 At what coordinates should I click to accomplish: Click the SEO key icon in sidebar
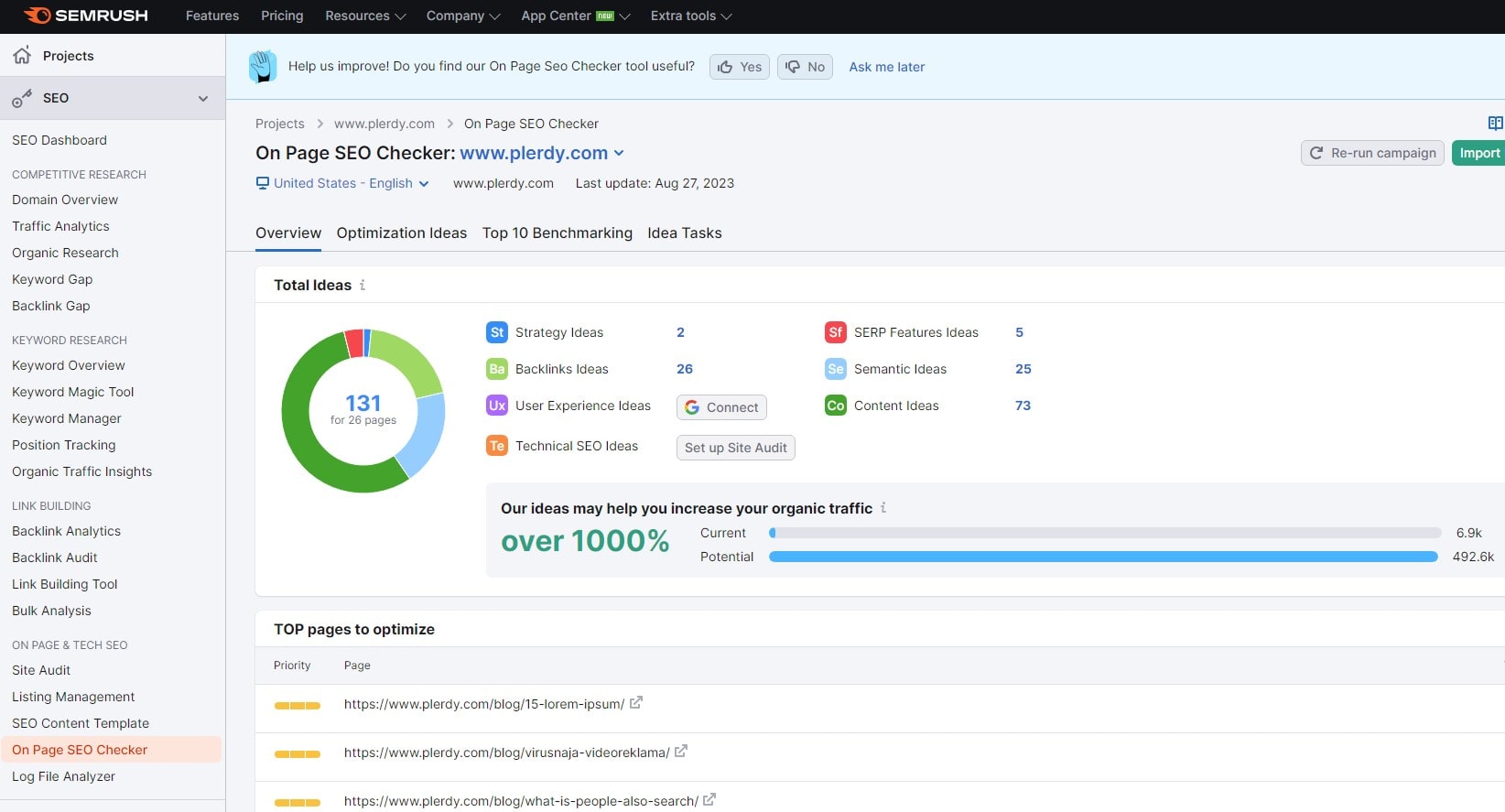[x=22, y=98]
